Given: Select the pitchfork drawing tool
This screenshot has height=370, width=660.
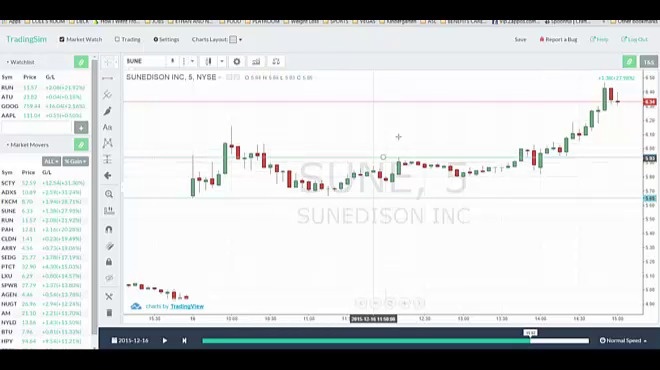Looking at the screenshot, I should (108, 95).
